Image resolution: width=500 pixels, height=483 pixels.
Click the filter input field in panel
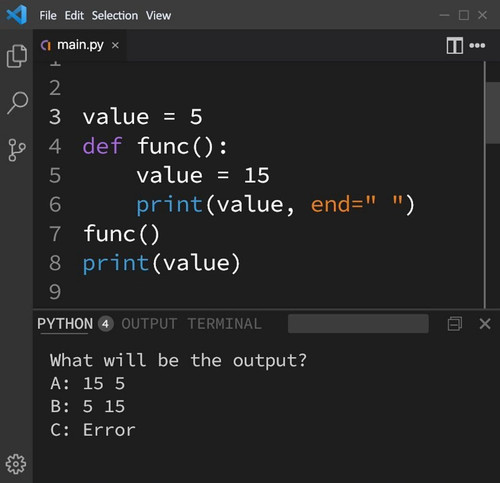pos(358,324)
